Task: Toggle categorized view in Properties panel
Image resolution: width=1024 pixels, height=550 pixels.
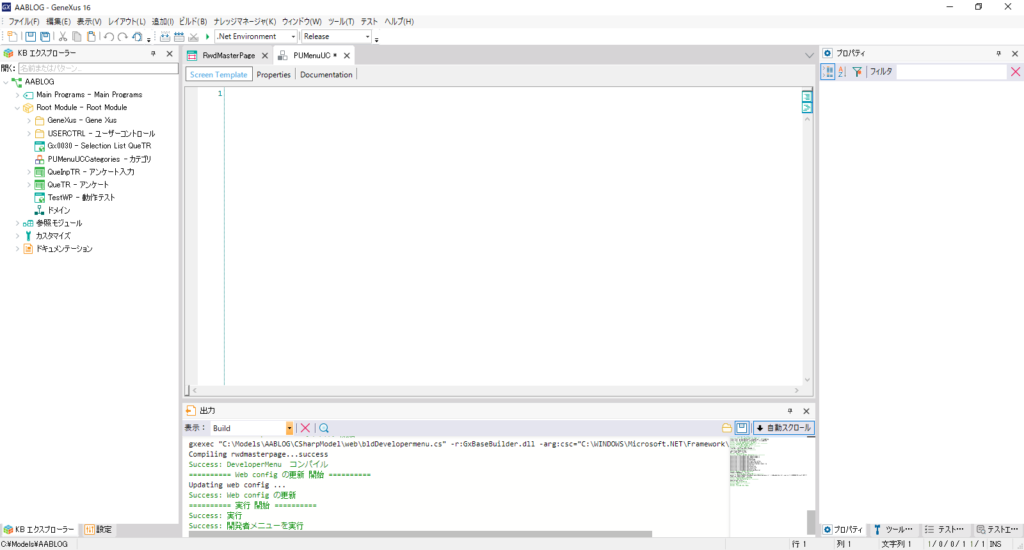Action: pyautogui.click(x=827, y=72)
